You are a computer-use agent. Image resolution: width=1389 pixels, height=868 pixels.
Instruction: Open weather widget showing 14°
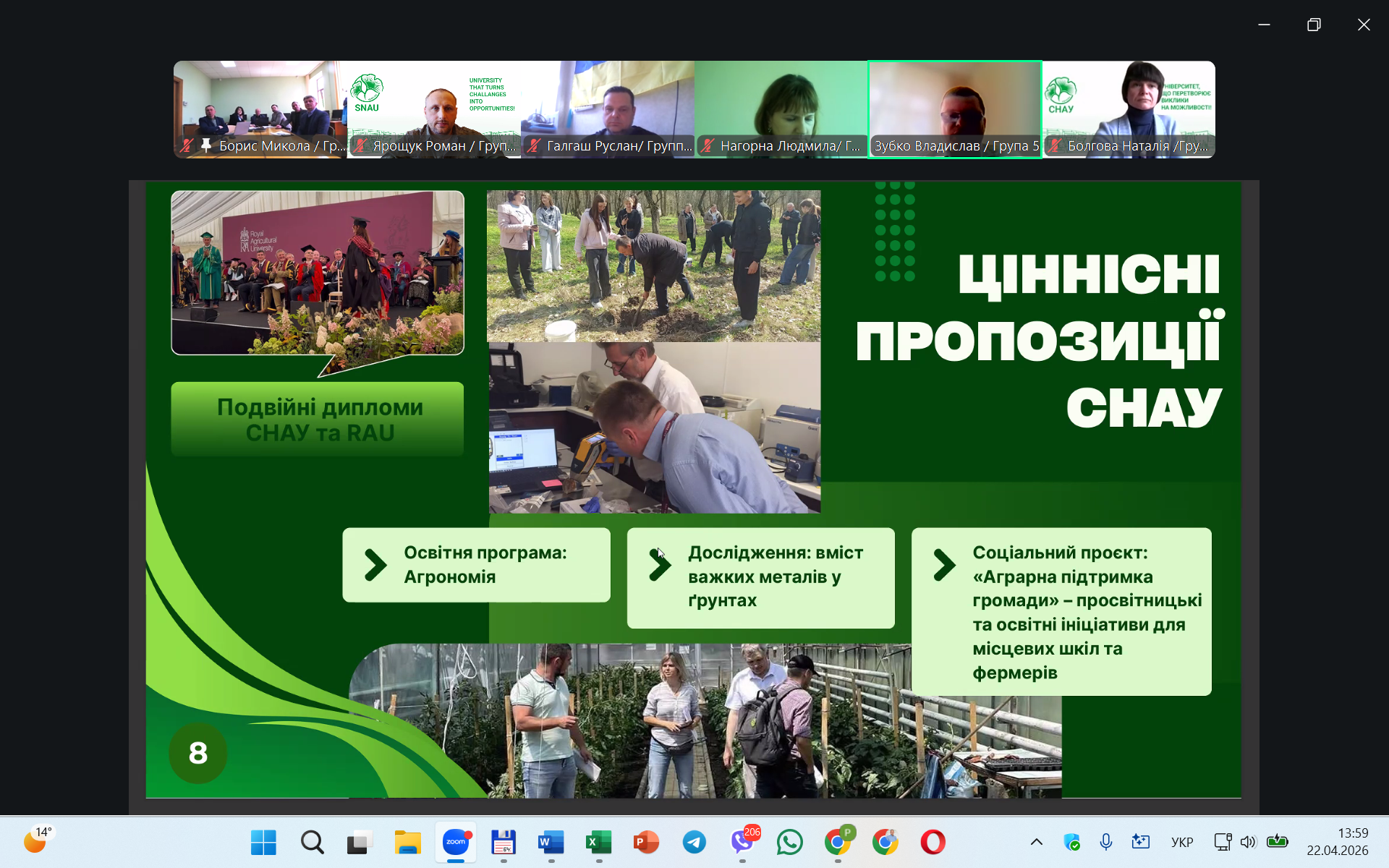(38, 841)
